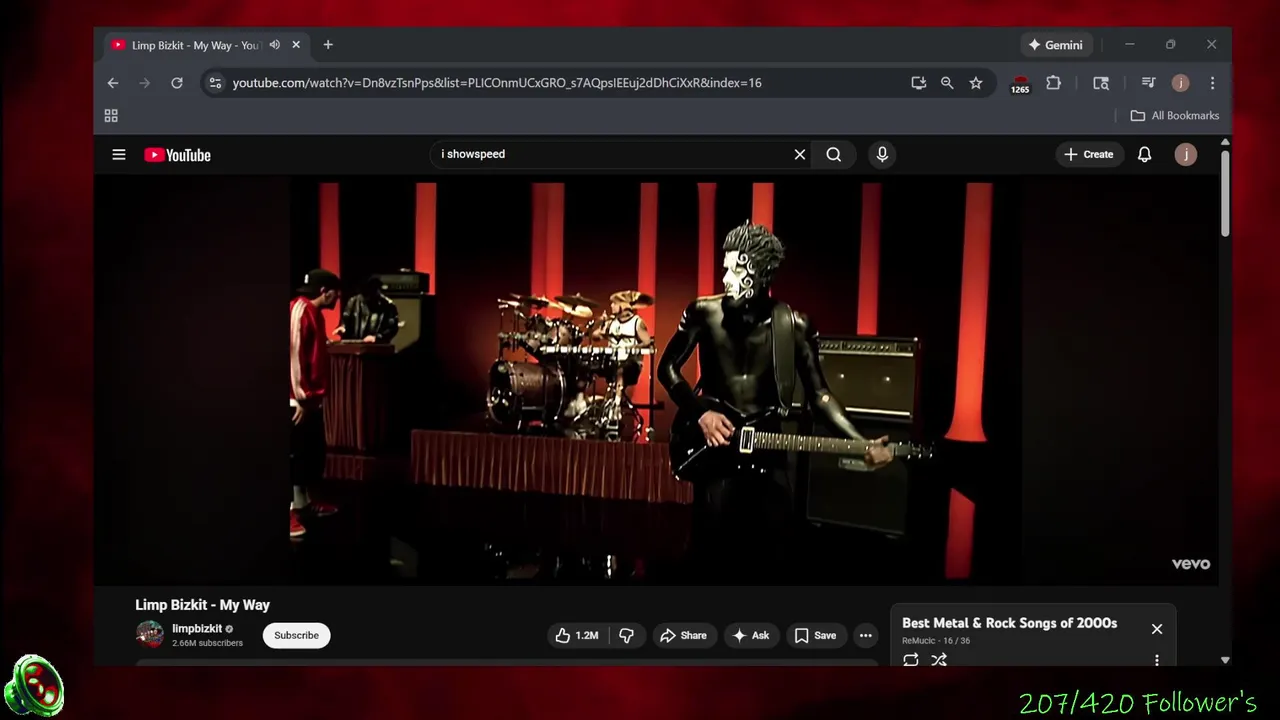View site information icon in address bar
This screenshot has height=720, width=1280.
pos(215,83)
